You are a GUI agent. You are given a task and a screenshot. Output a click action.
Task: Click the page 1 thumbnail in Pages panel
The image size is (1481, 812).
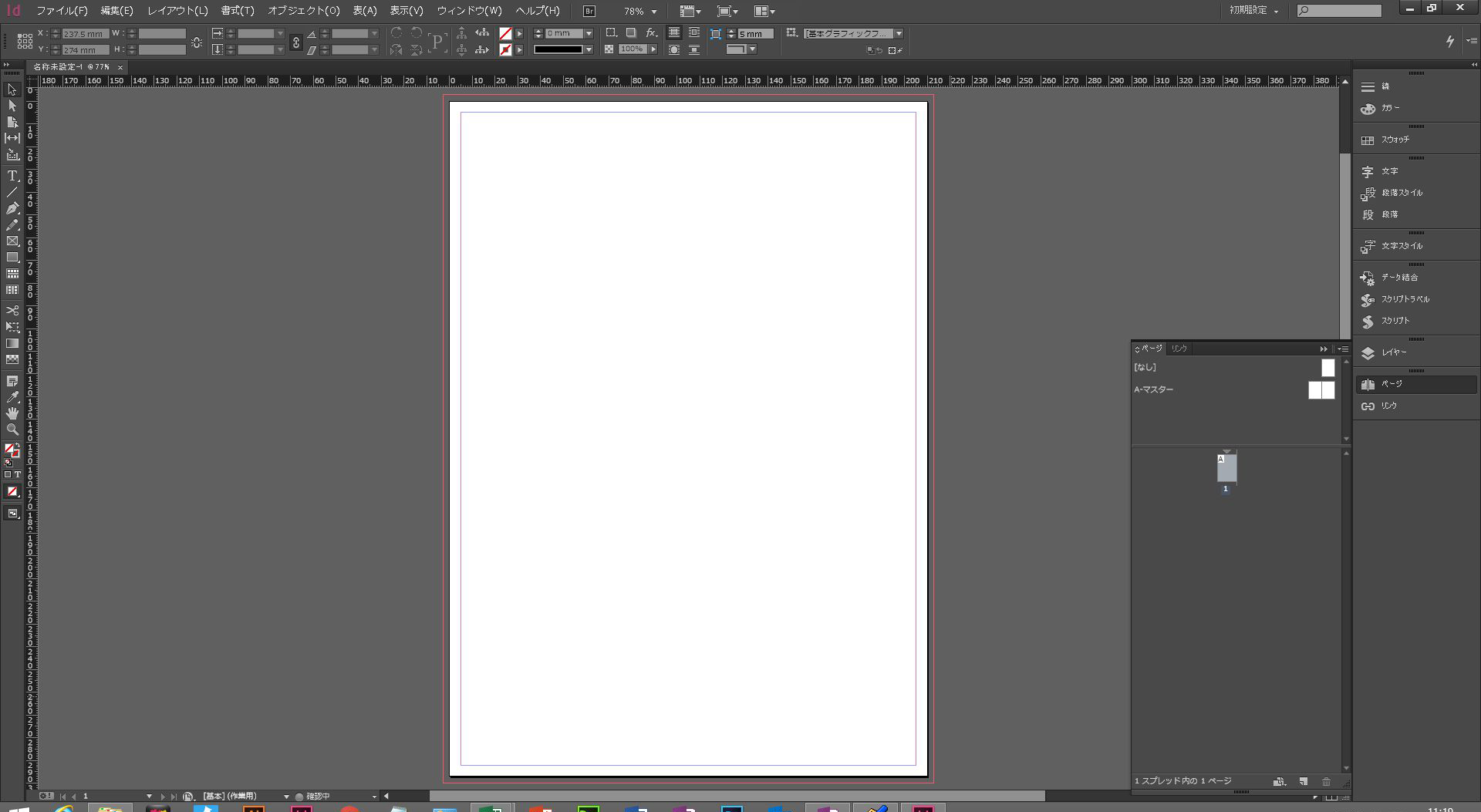point(1226,468)
